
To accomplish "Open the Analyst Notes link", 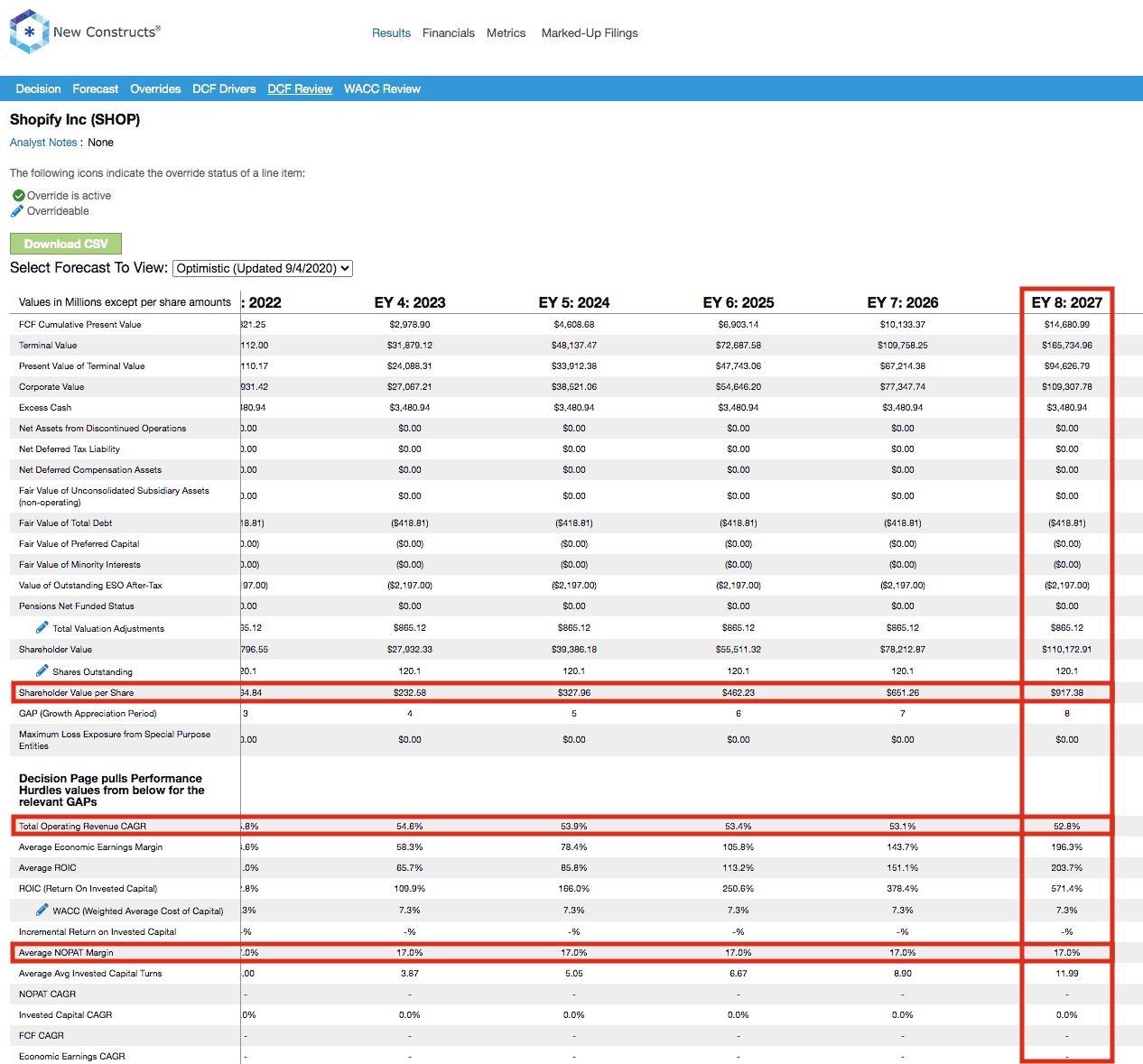I will 43,143.
